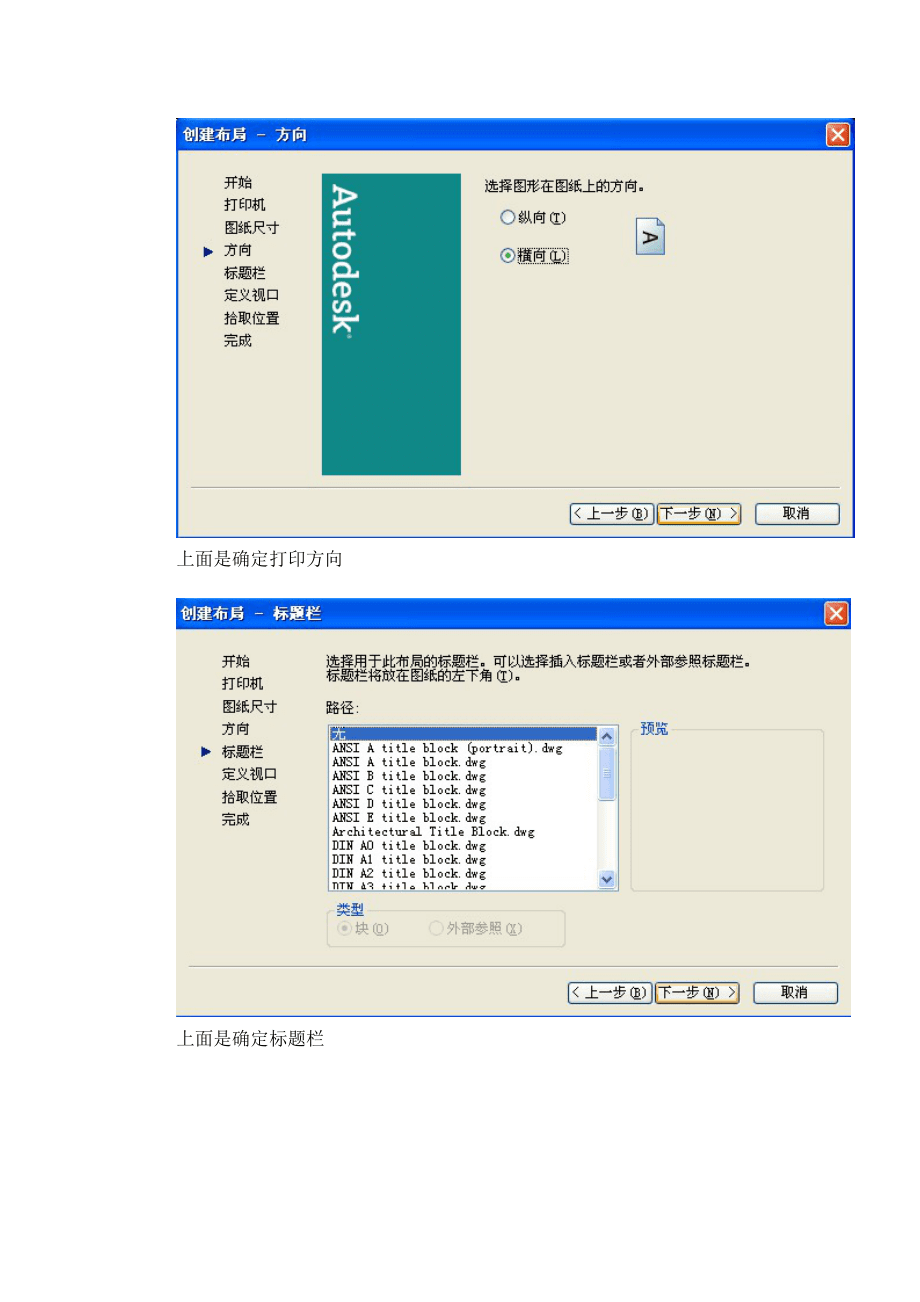Click 打印机 step in the 标题栏 dialog
This screenshot has width=920, height=1302.
click(x=243, y=684)
